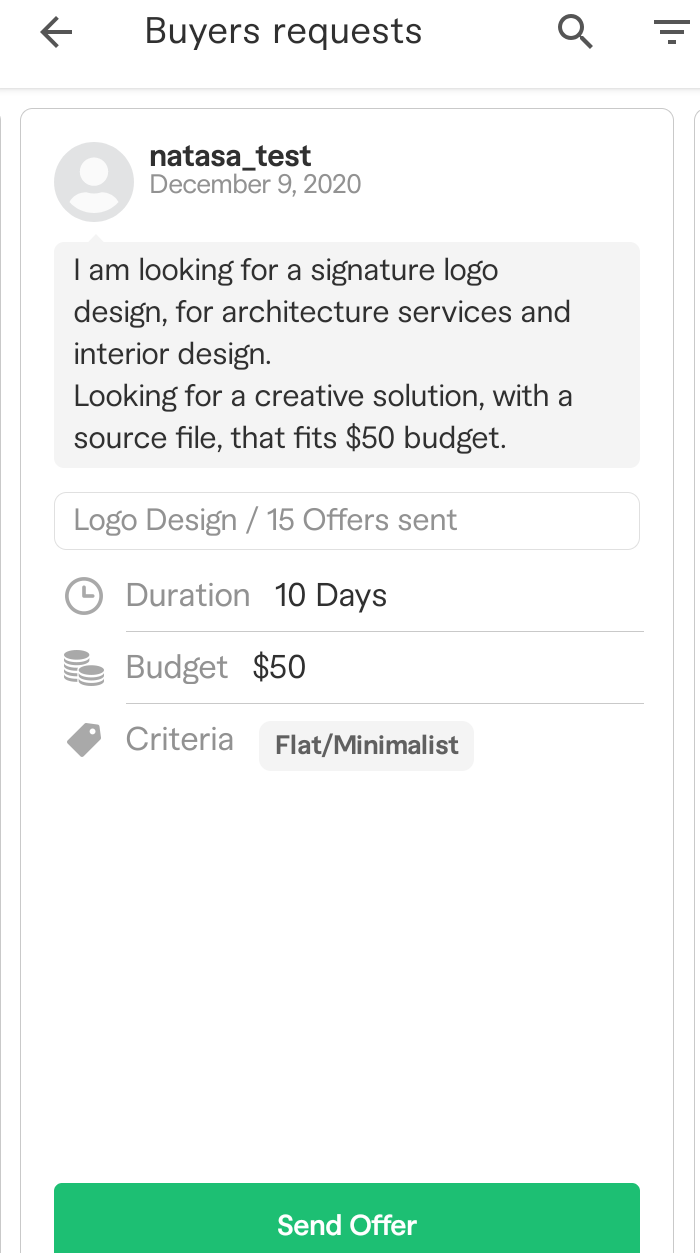
Task: Open the natasa_test username link
Action: (x=230, y=156)
